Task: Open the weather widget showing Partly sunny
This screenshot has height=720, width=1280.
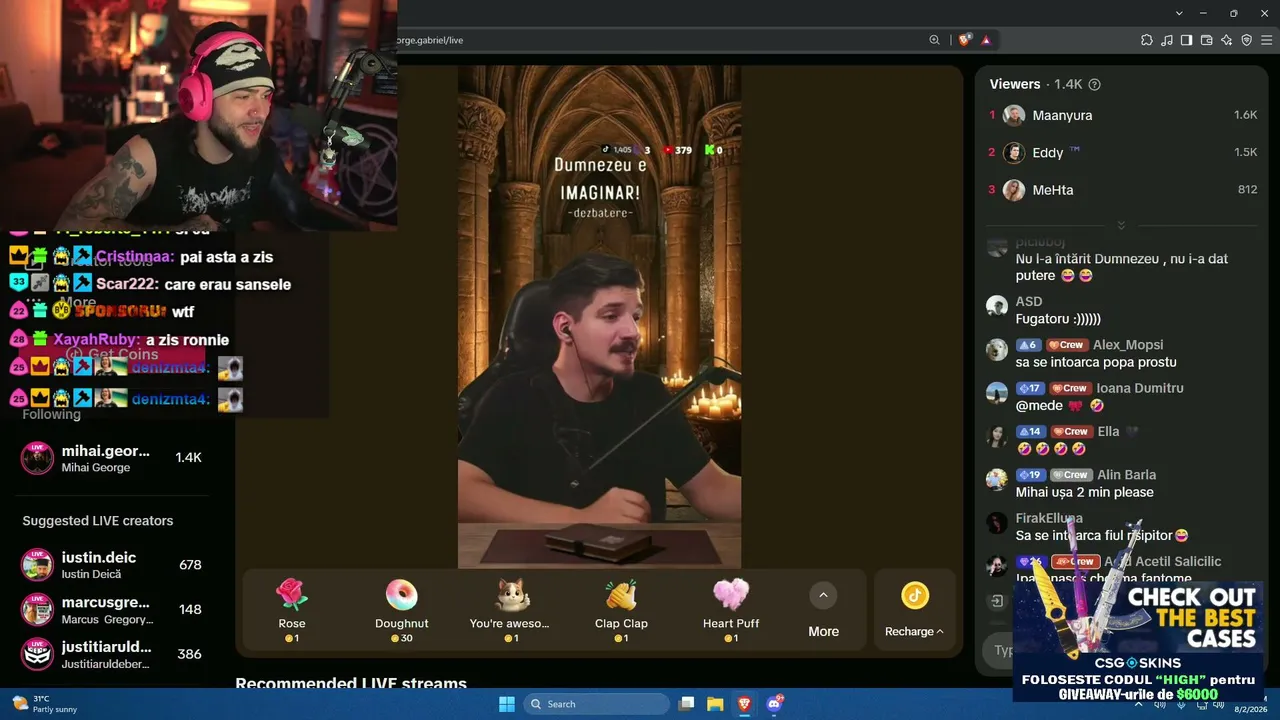Action: coord(45,704)
